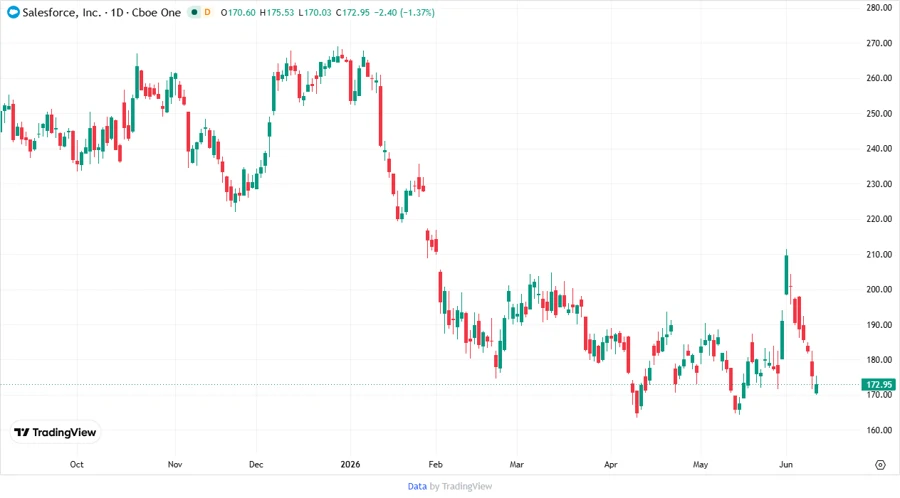Click the change value −2.40 (−1.37%)

point(404,12)
